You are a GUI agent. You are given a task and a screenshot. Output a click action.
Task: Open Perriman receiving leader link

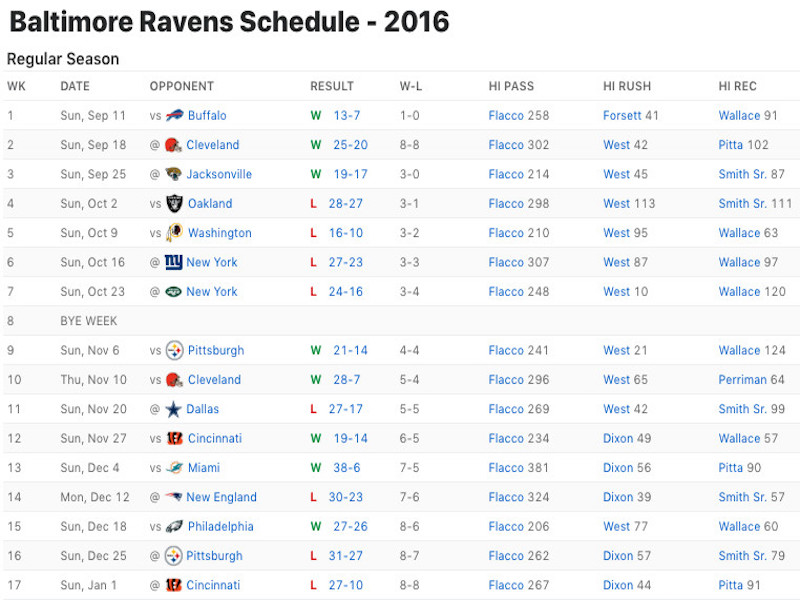pyautogui.click(x=742, y=380)
